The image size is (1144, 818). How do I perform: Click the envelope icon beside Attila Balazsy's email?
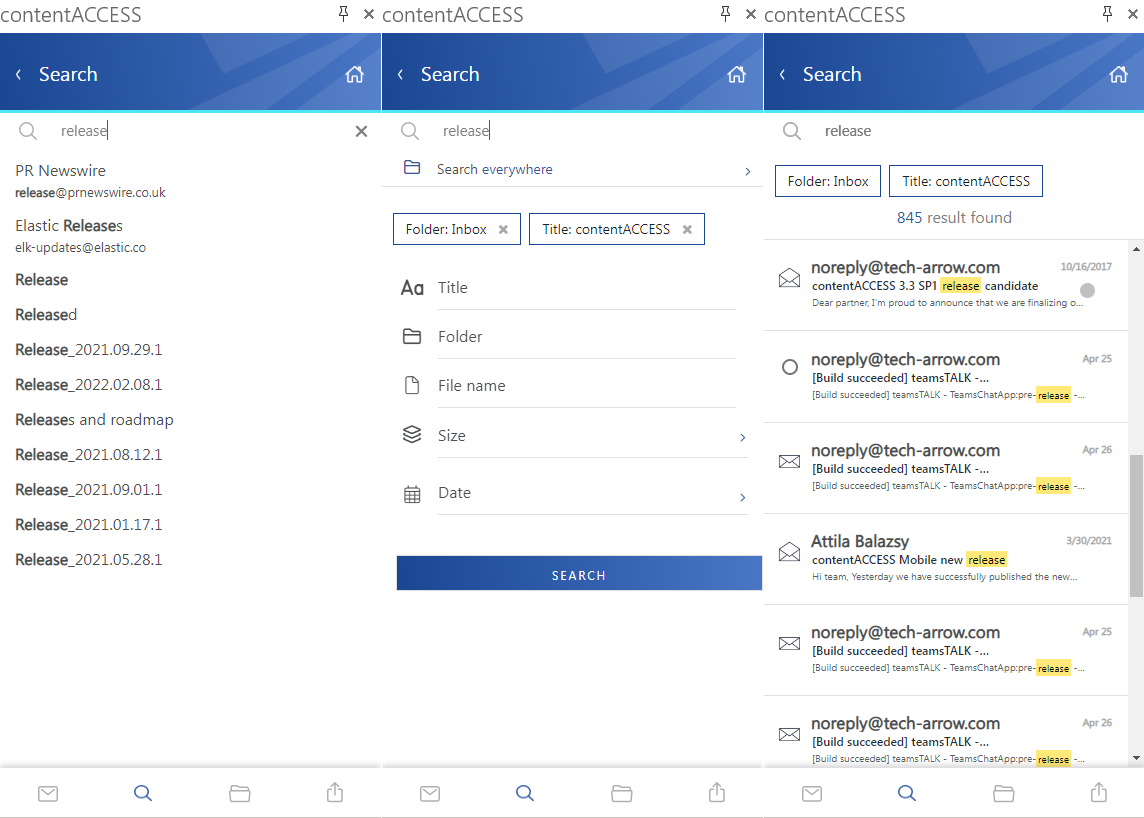click(789, 551)
